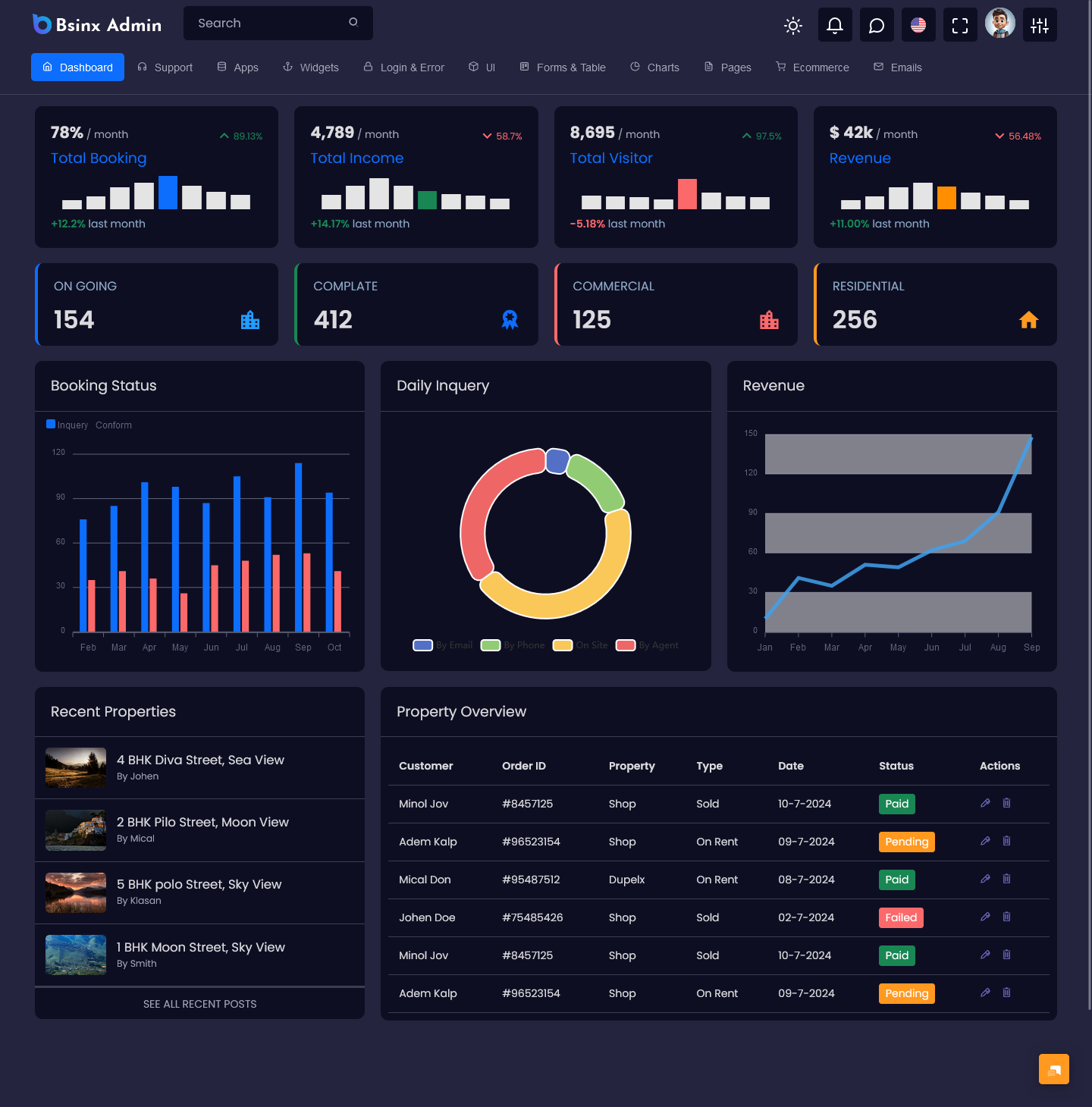Click the 5 BHK polo Street thumbnail
The image size is (1092, 1107).
(76, 892)
